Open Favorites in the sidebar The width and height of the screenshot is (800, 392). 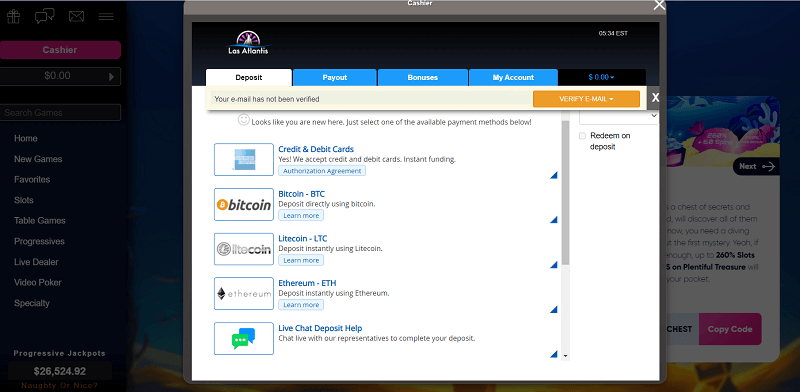(32, 180)
